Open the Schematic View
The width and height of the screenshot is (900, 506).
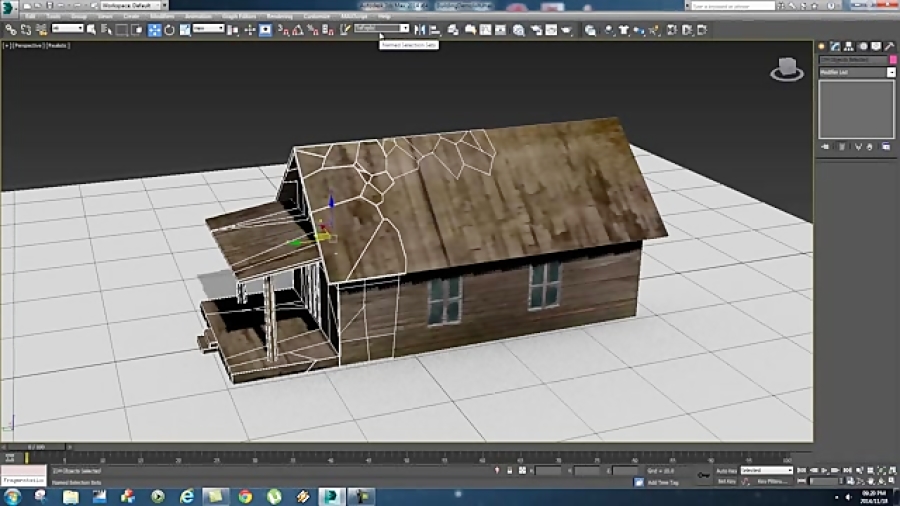point(501,30)
